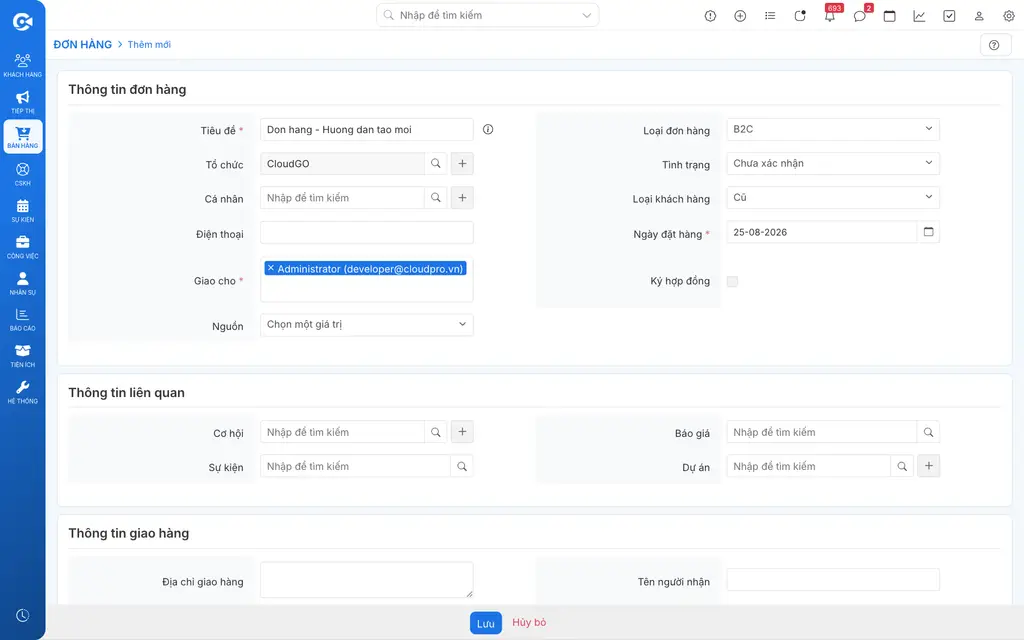Screen dimensions: 1024x640
Task: Click the Cá nhân search input
Action: (342, 197)
